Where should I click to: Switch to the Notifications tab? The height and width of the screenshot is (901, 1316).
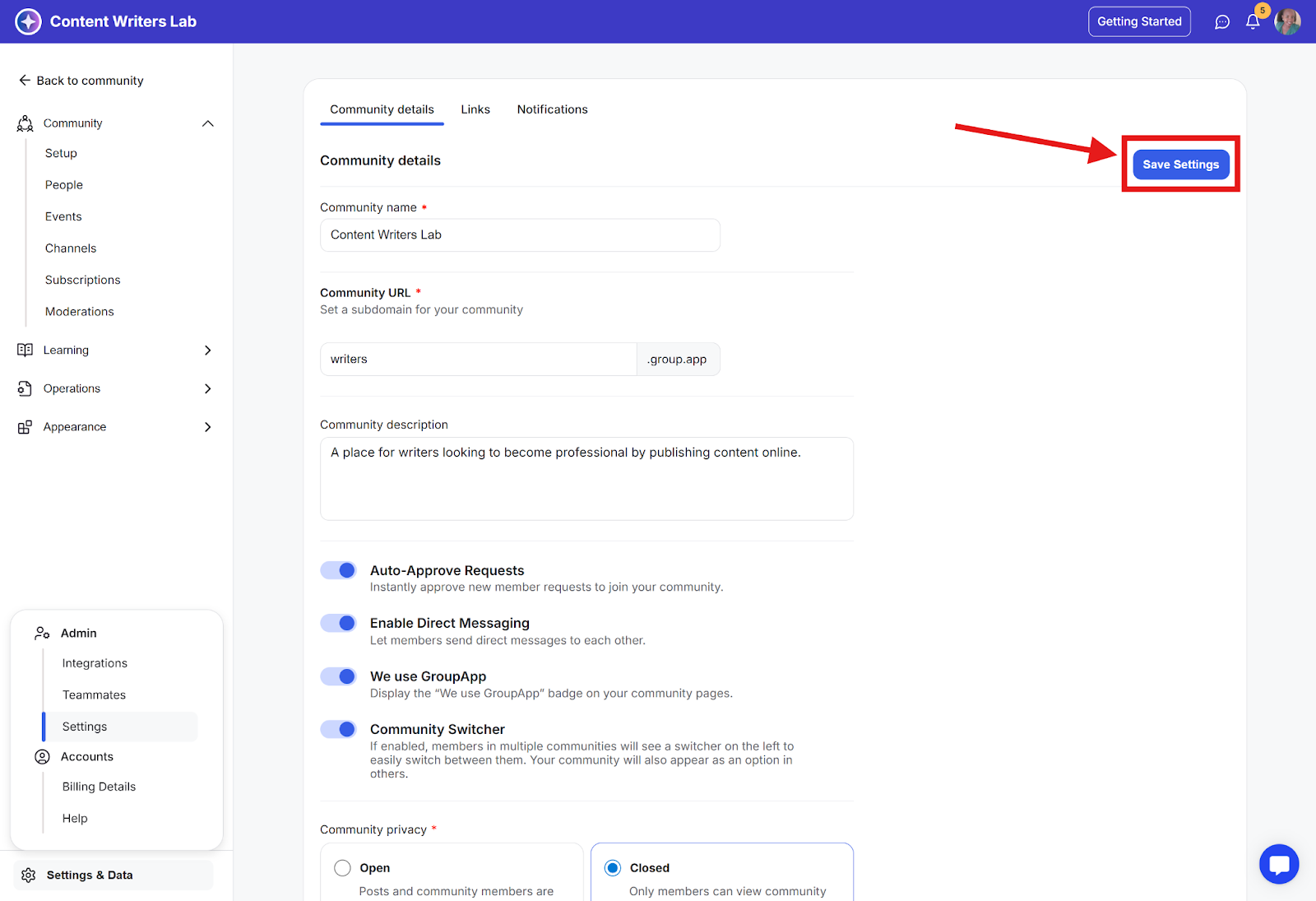click(x=553, y=109)
